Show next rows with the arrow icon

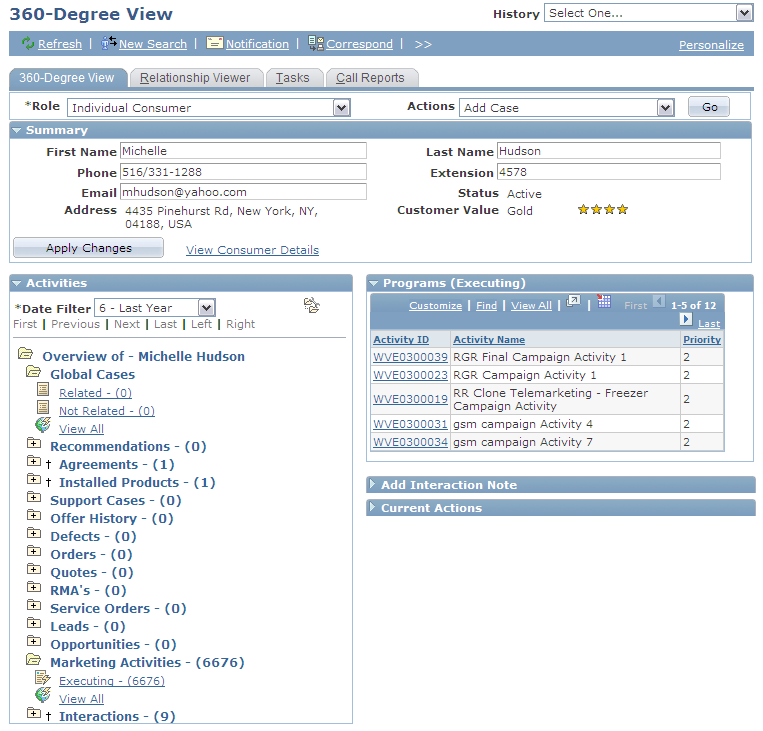point(686,319)
